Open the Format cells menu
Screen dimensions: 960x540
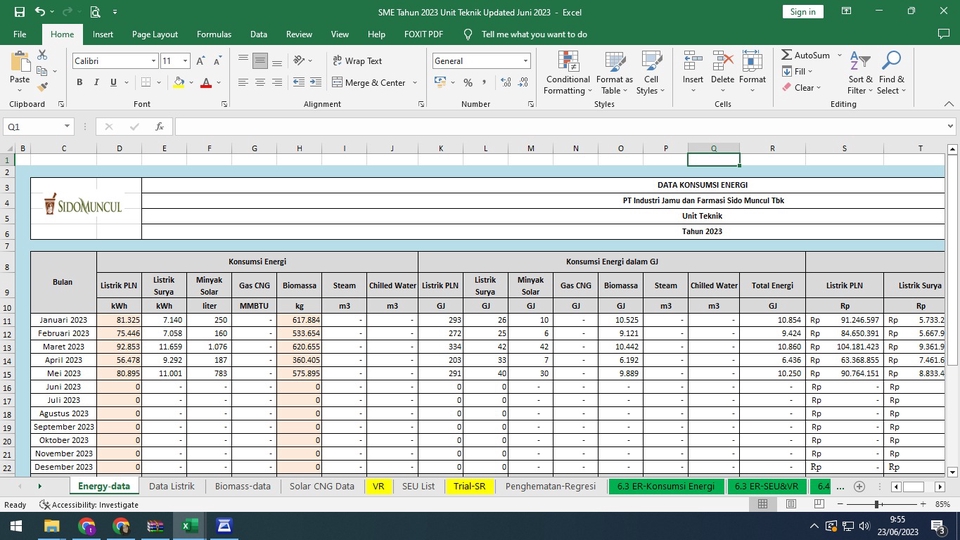coord(752,73)
